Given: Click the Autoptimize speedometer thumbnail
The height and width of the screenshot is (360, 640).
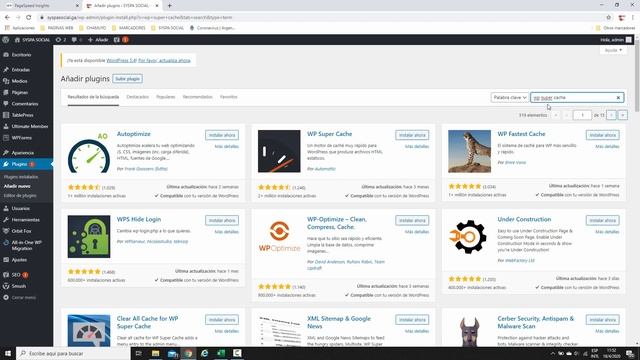Looking at the screenshot, I should pyautogui.click(x=89, y=151).
